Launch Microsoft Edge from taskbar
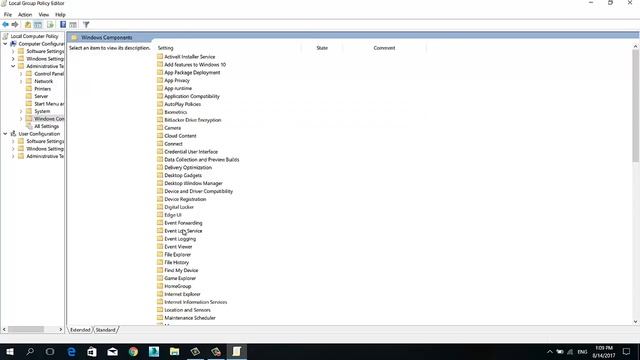The width and height of the screenshot is (640, 360). (x=71, y=351)
